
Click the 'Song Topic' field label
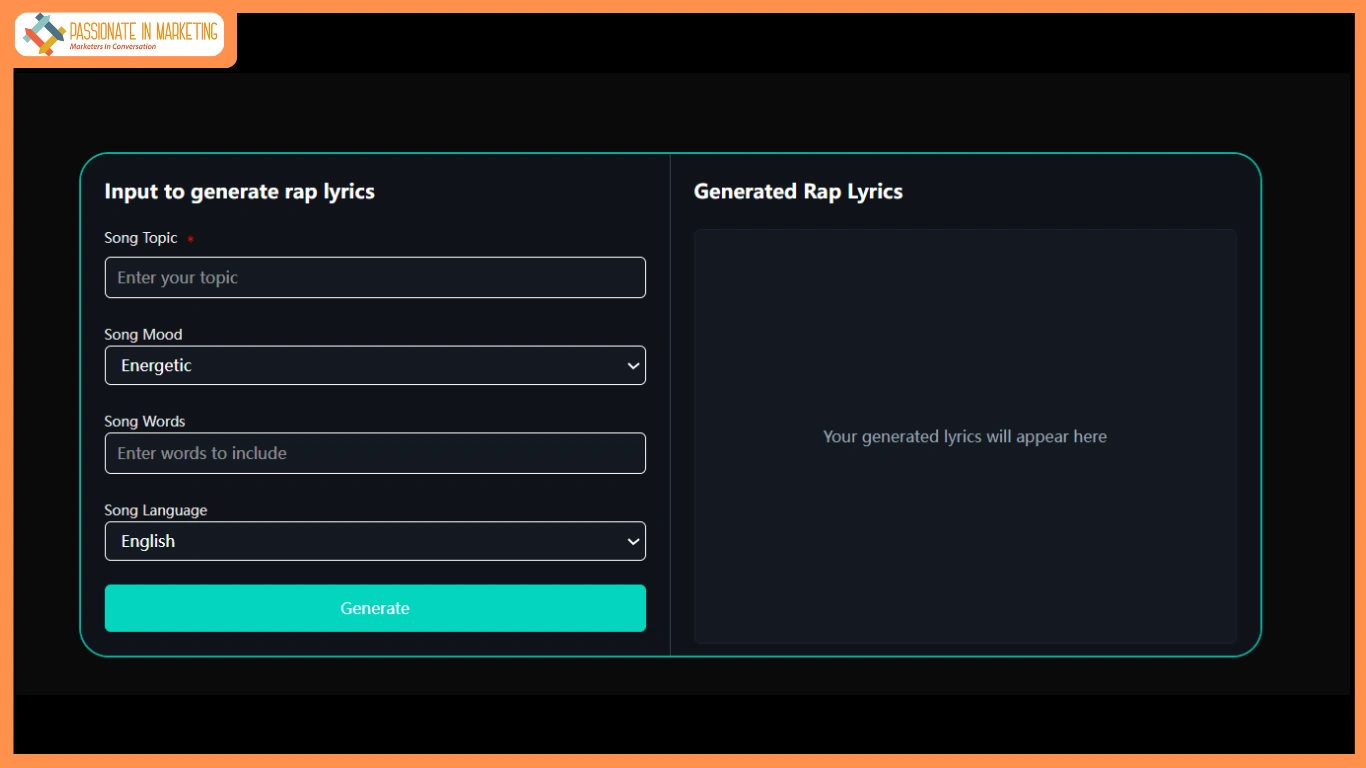pos(141,238)
